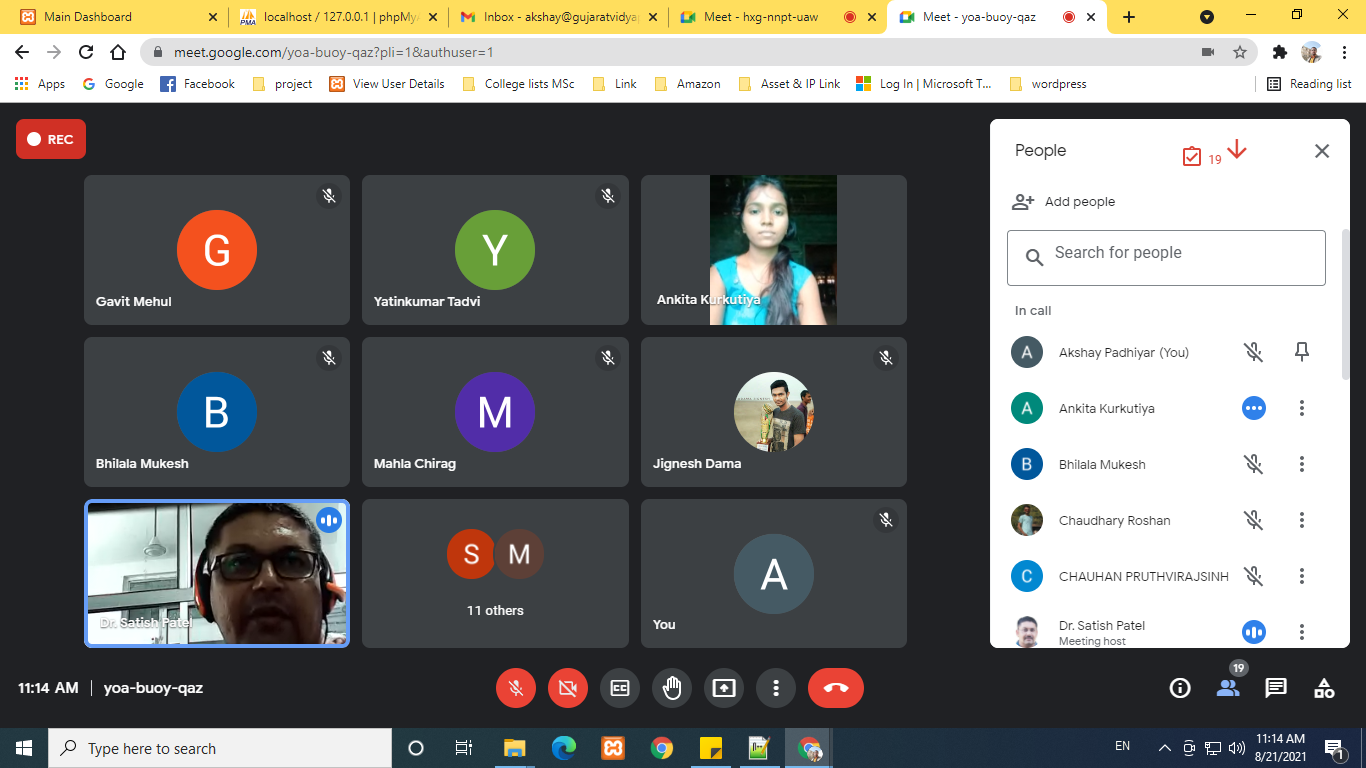
Task: Open File Explorer from taskbar
Action: pyautogui.click(x=515, y=748)
